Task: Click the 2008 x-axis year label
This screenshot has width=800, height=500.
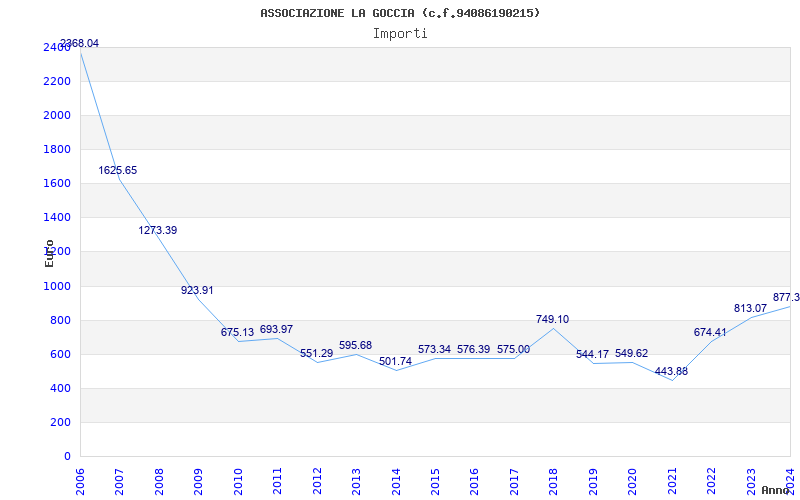Action: (x=160, y=480)
